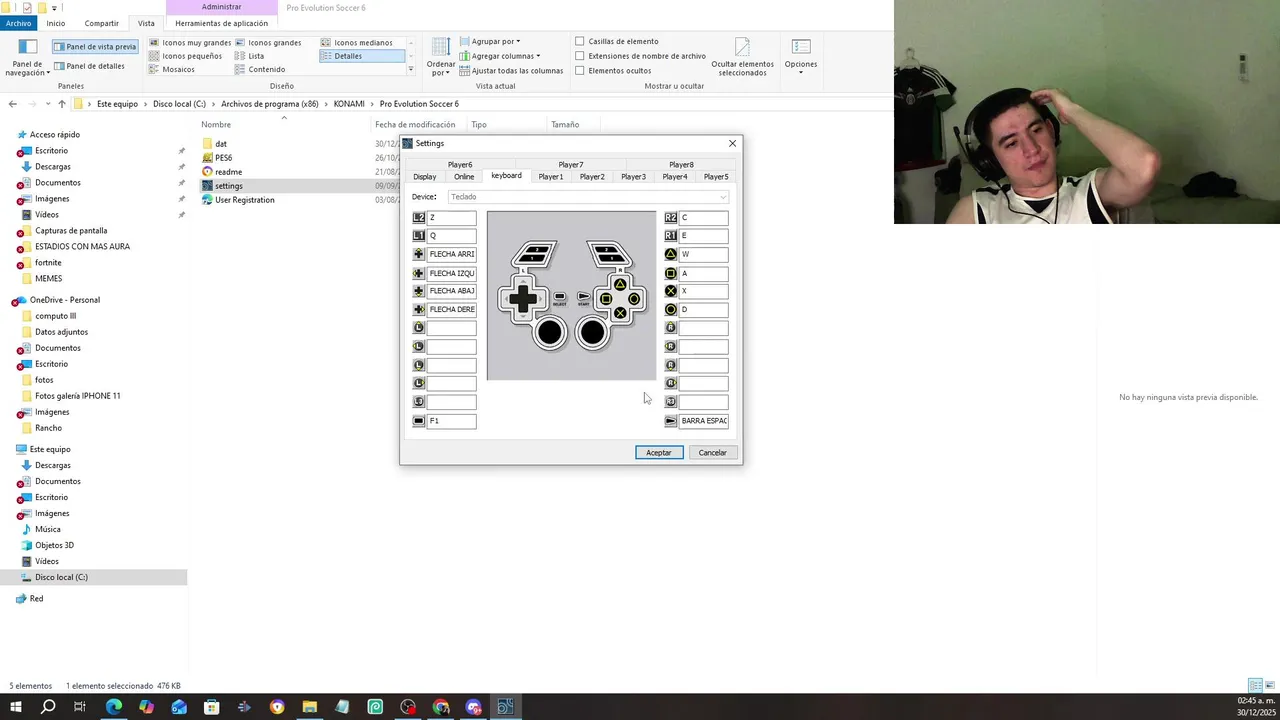Screen dimensions: 1280x720
Task: Click the D-pad left icon beside FLECHA IZQU
Action: (x=419, y=273)
